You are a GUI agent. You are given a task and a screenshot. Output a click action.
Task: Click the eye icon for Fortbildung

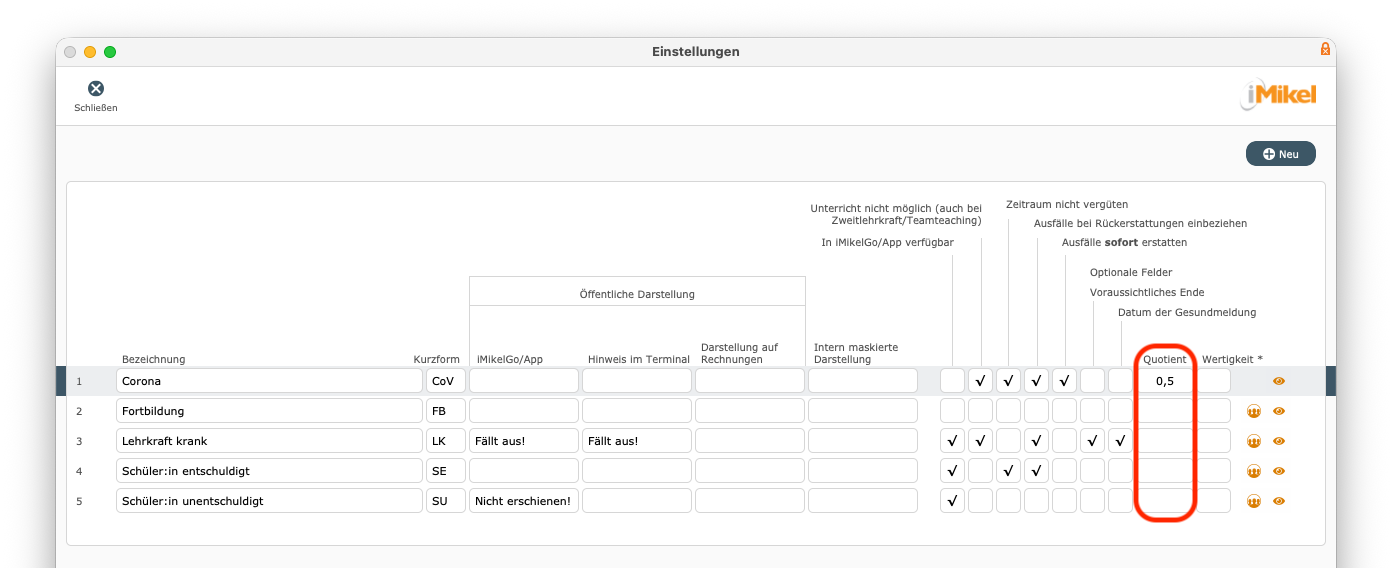coord(1278,411)
